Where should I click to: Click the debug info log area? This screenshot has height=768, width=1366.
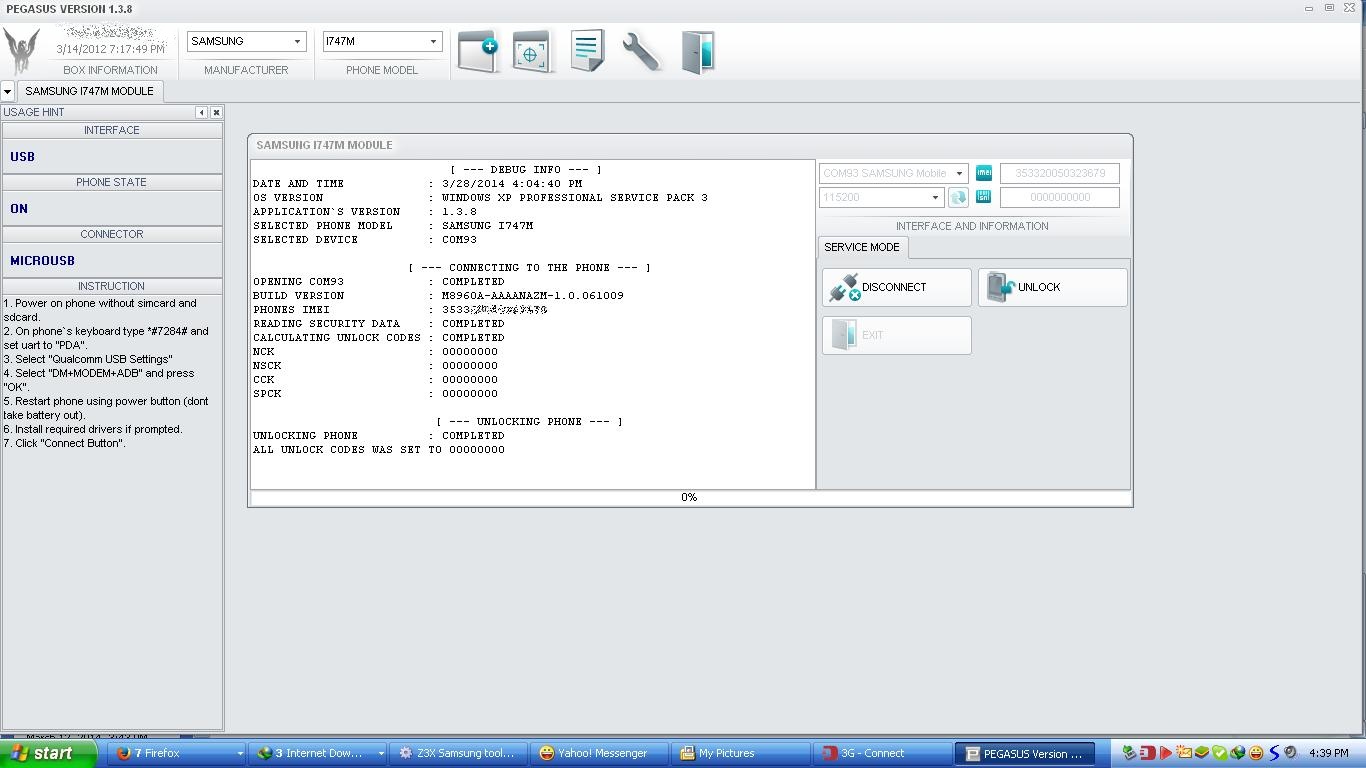coord(533,324)
